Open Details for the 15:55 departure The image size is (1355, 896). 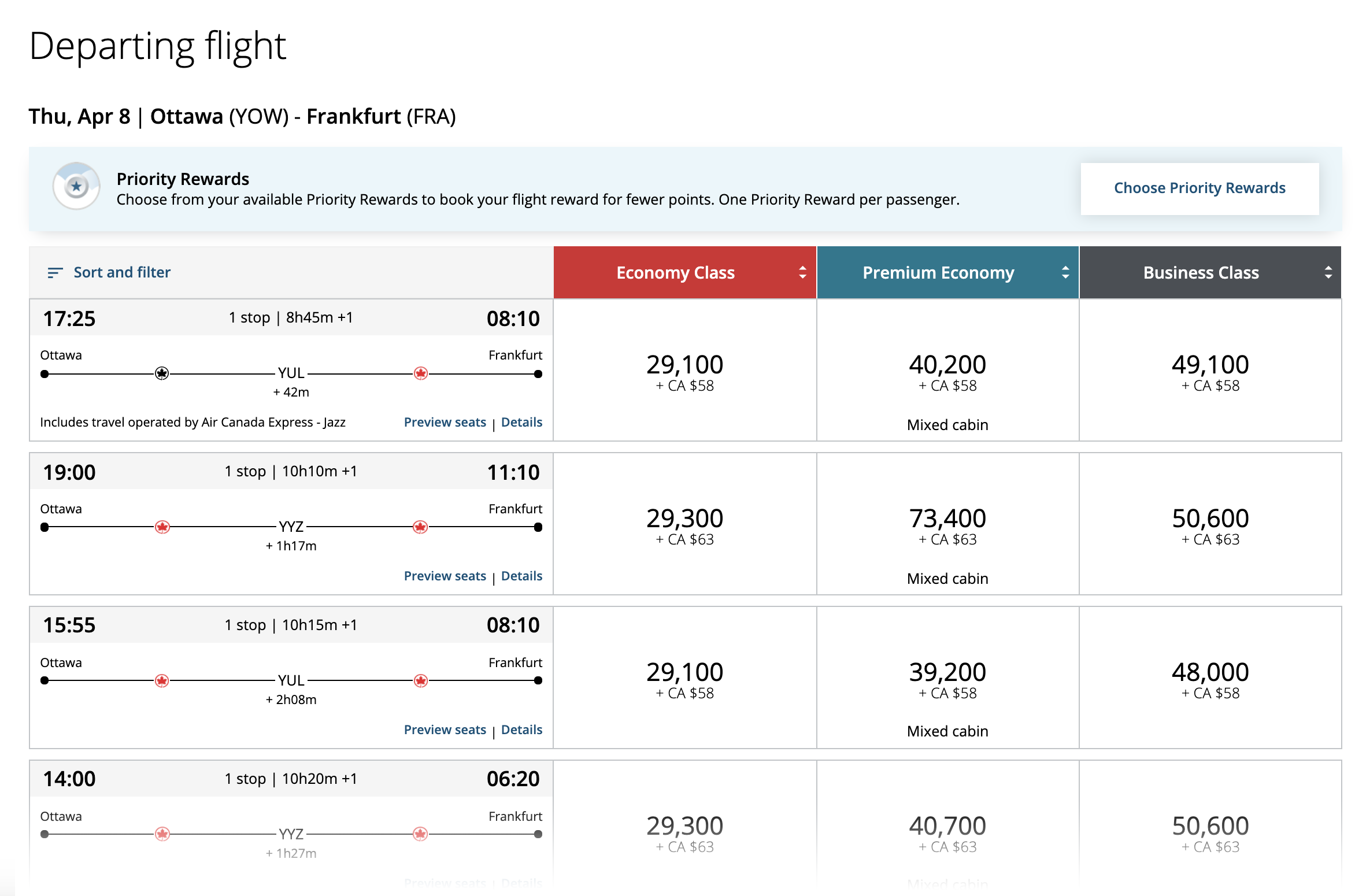521,730
